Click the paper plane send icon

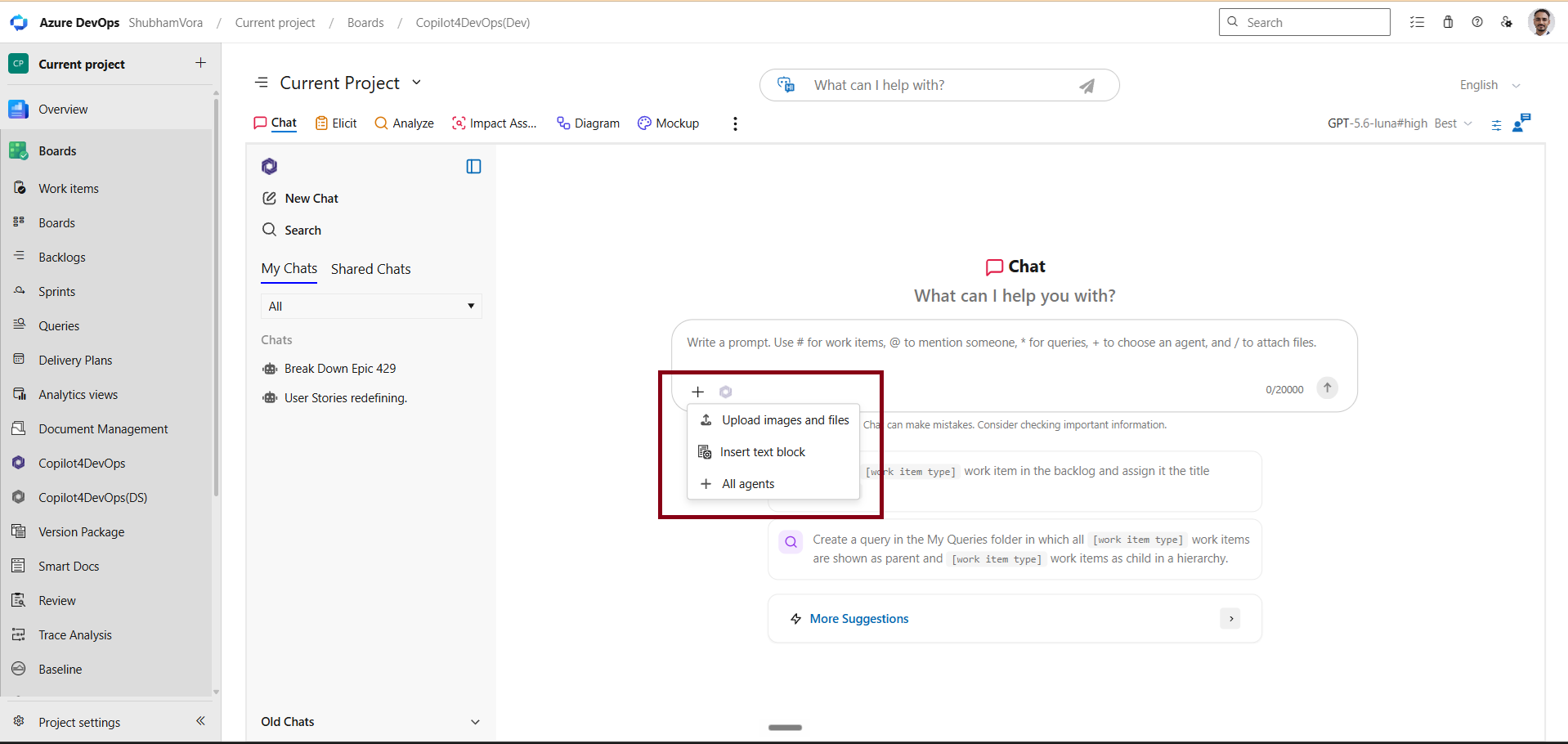(1086, 86)
